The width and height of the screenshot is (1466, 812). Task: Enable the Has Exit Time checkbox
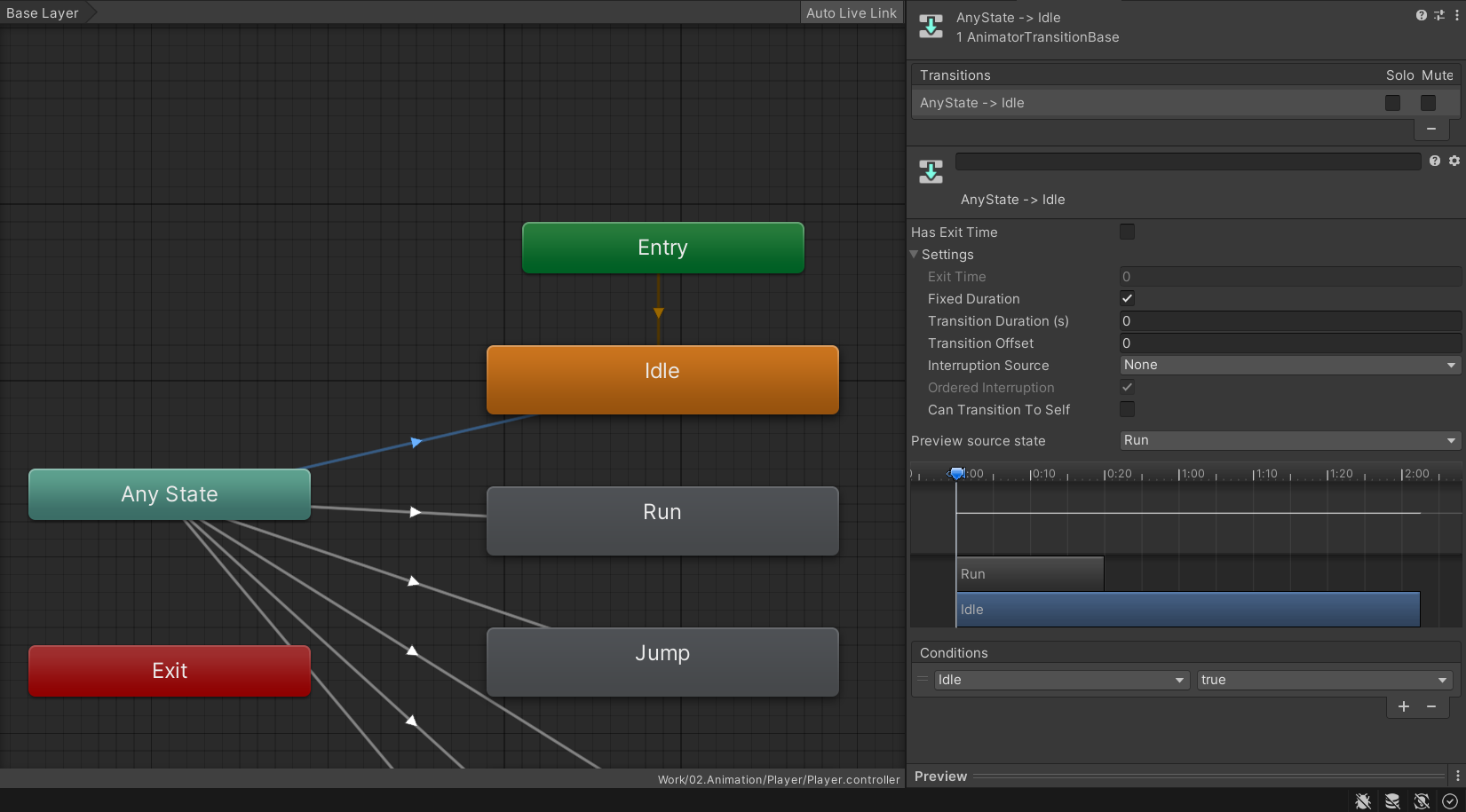[x=1128, y=232]
